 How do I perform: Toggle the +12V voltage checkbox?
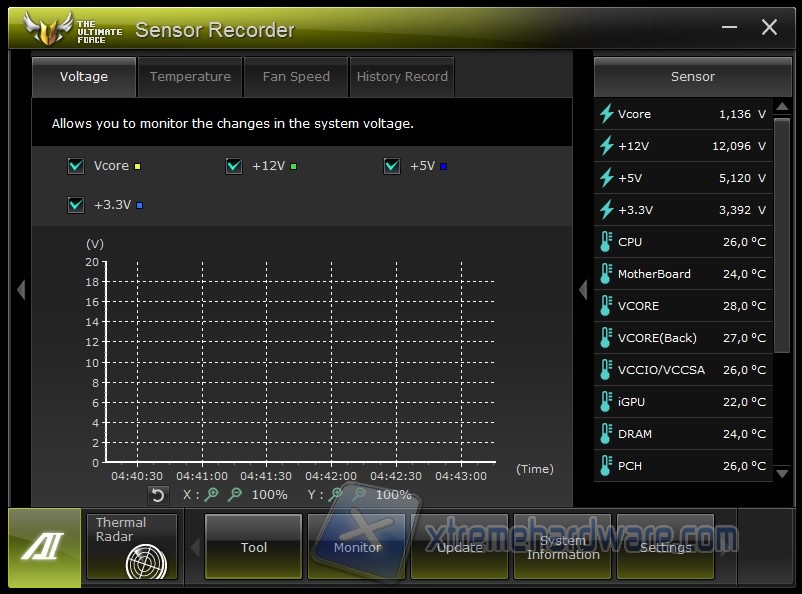pos(234,166)
